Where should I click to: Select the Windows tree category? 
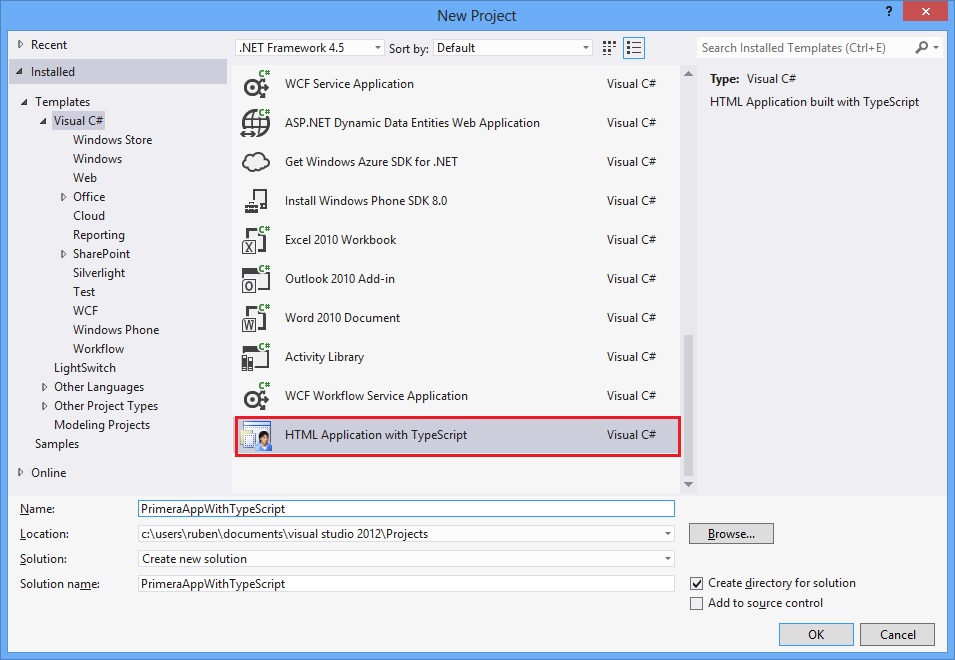coord(97,159)
